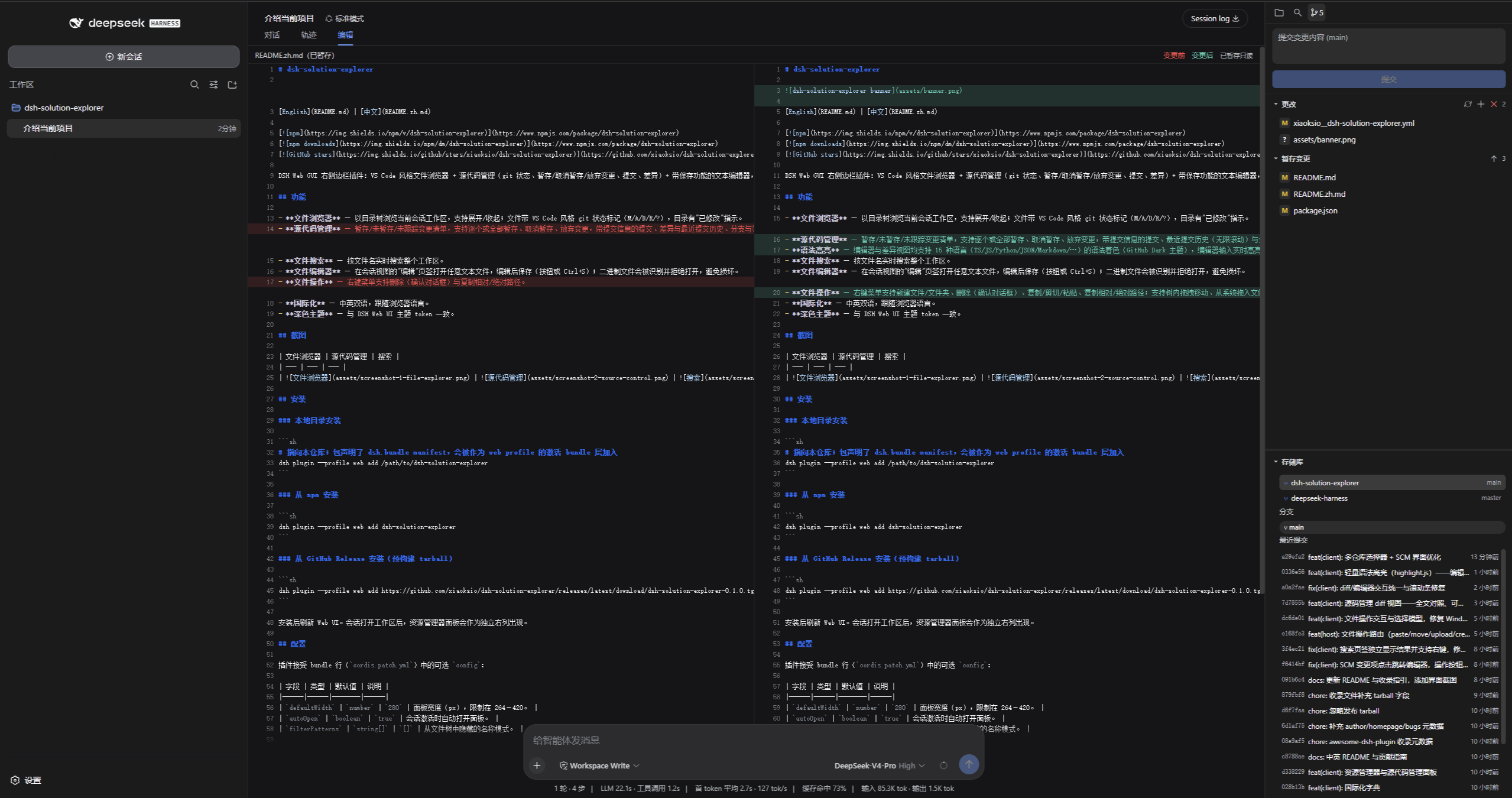Image resolution: width=1512 pixels, height=798 pixels.
Task: Open commit 028b13b feat(client): 国际化字典
Action: click(1389, 787)
